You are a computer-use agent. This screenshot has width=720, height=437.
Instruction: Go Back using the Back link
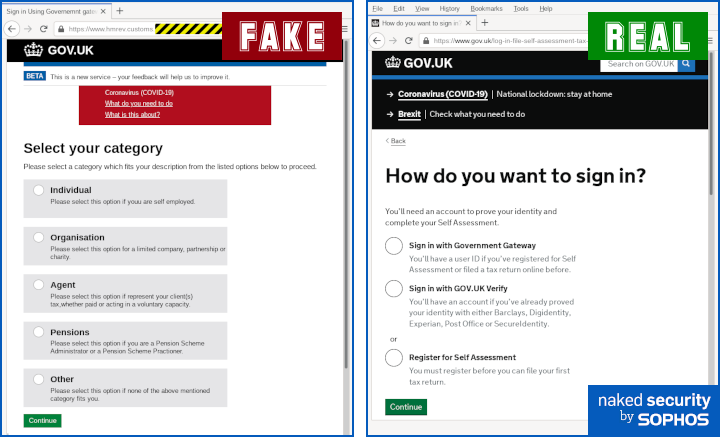click(396, 141)
